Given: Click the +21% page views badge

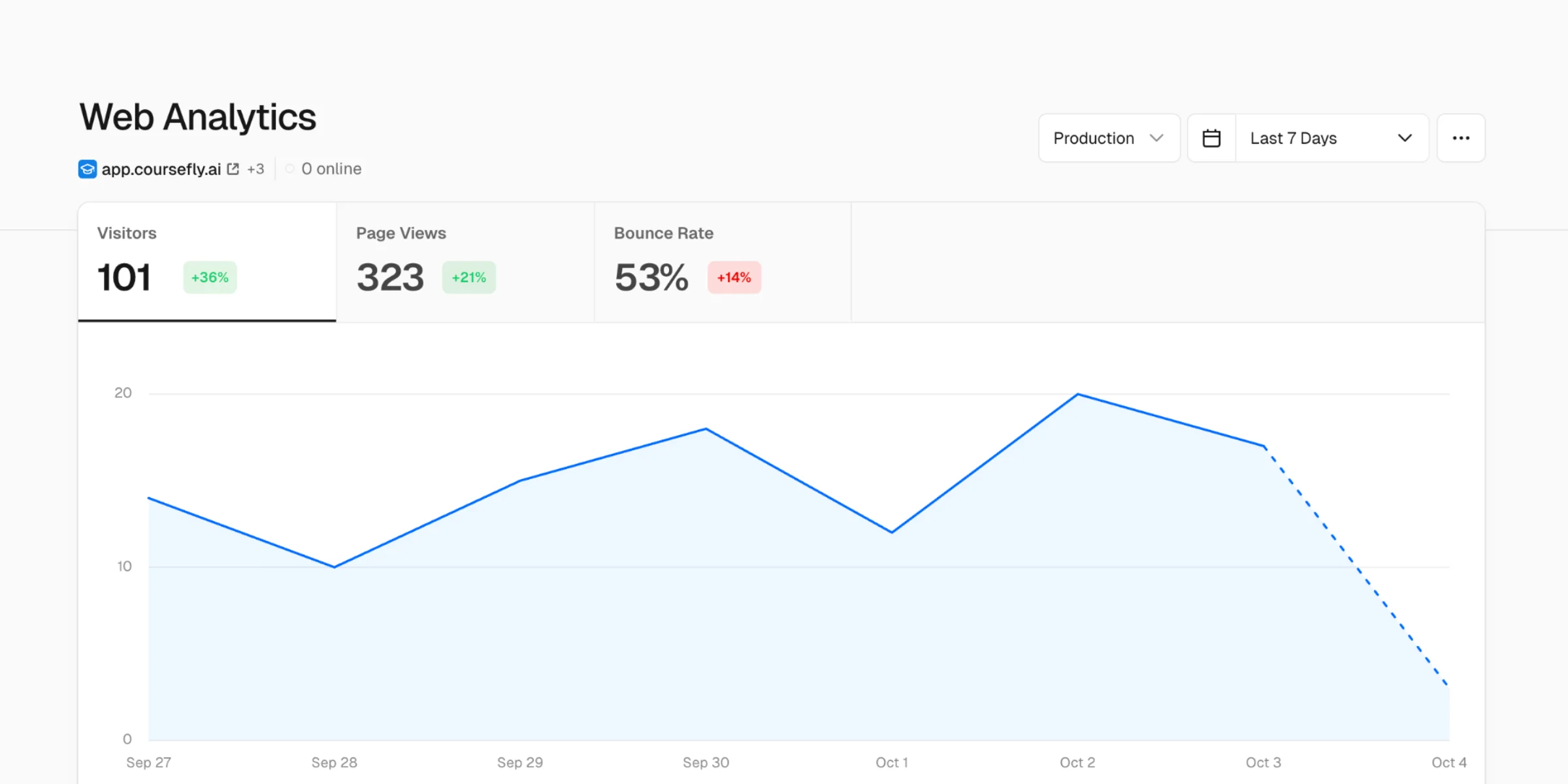Looking at the screenshot, I should [x=468, y=278].
